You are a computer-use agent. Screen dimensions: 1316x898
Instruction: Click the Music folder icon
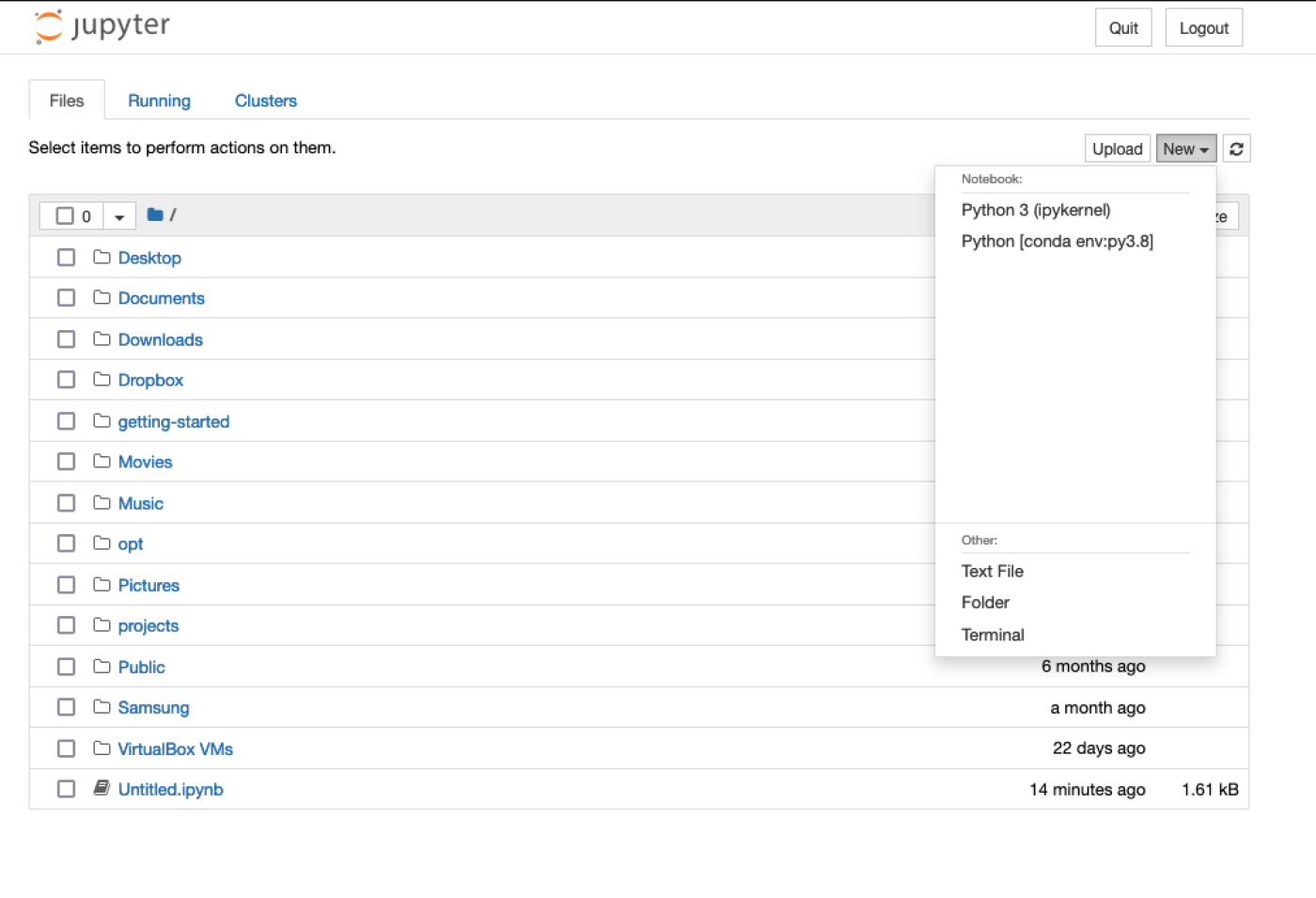tap(102, 502)
